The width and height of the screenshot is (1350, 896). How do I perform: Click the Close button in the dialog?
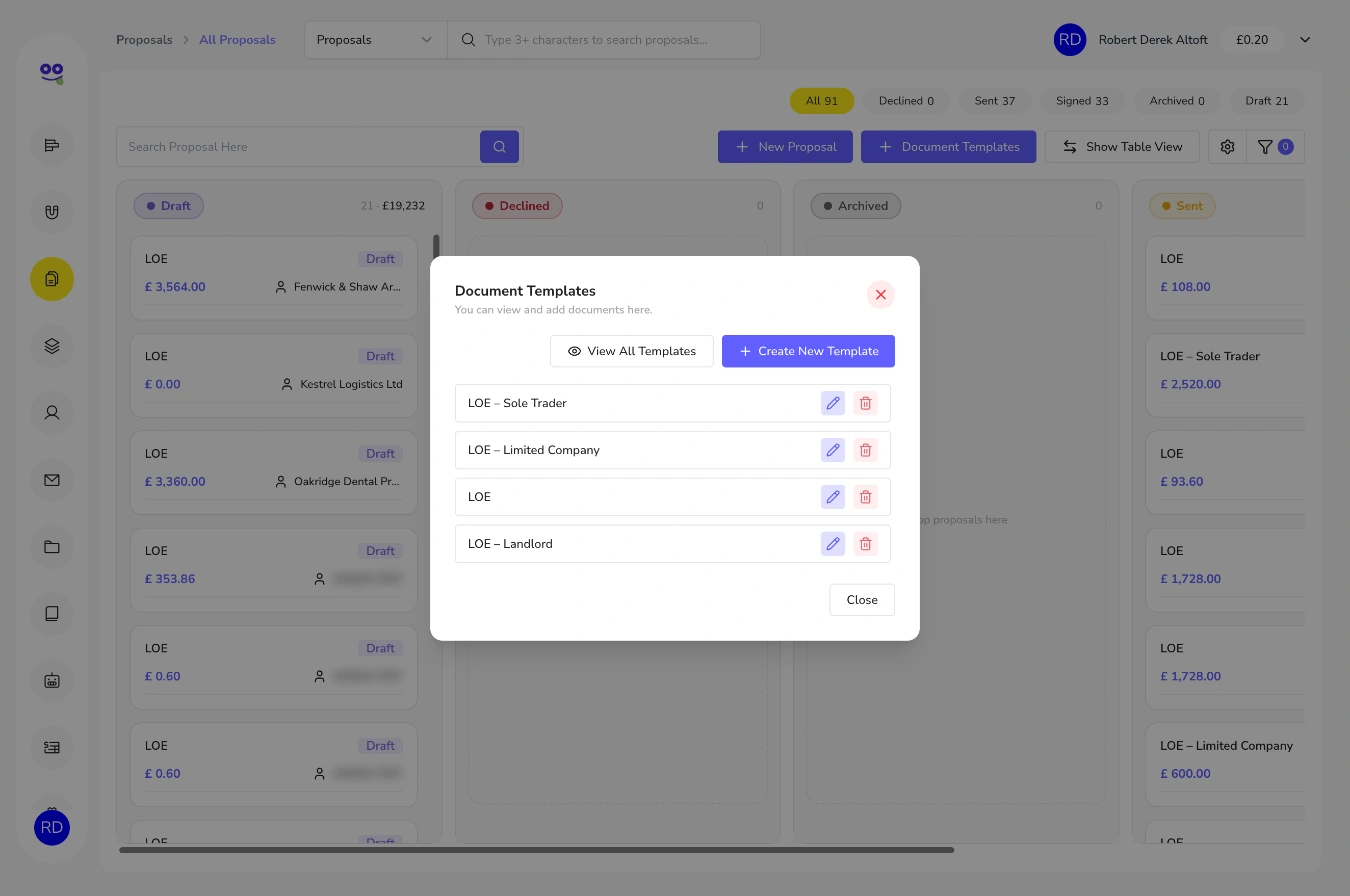(862, 600)
